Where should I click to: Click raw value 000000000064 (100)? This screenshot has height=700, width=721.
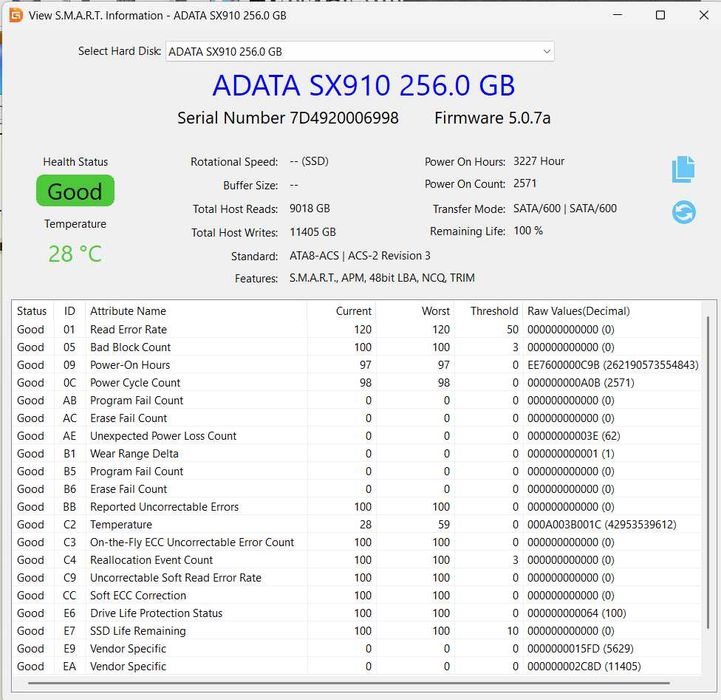(x=577, y=613)
